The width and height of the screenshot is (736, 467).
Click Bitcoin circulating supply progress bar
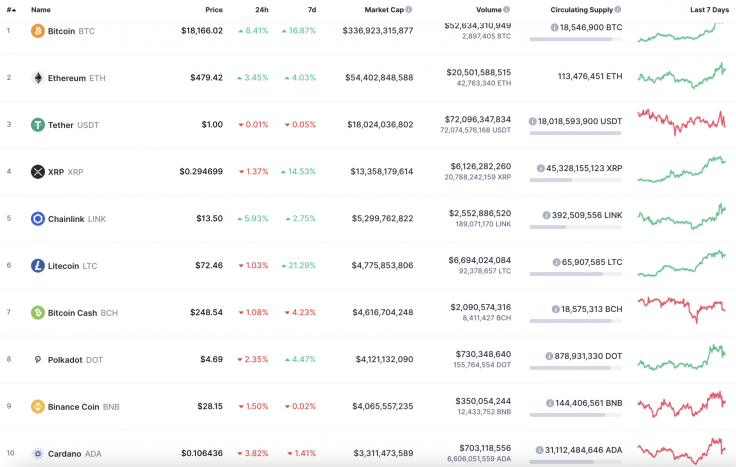[x=575, y=39]
